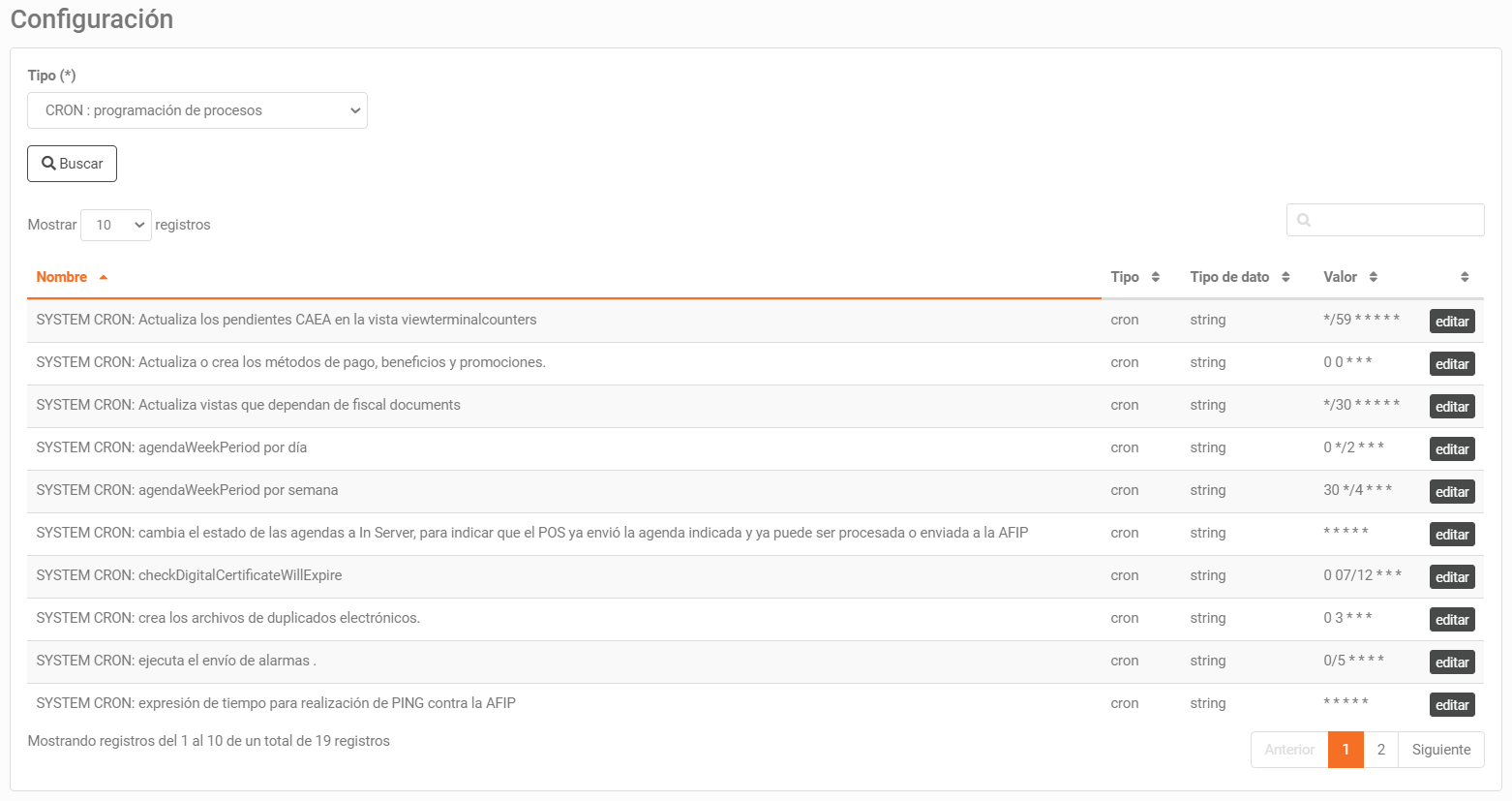The height and width of the screenshot is (801, 1512).
Task: Edit the In Server agendas cron row
Action: coord(1452,535)
